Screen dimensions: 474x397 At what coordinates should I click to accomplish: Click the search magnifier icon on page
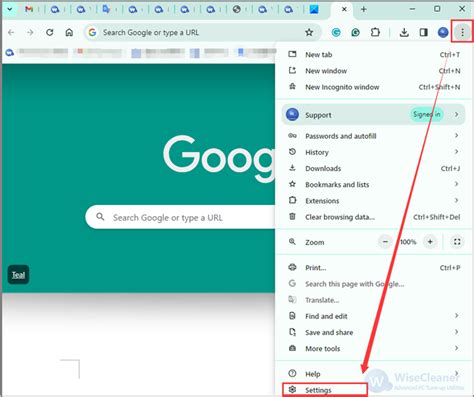[100, 217]
